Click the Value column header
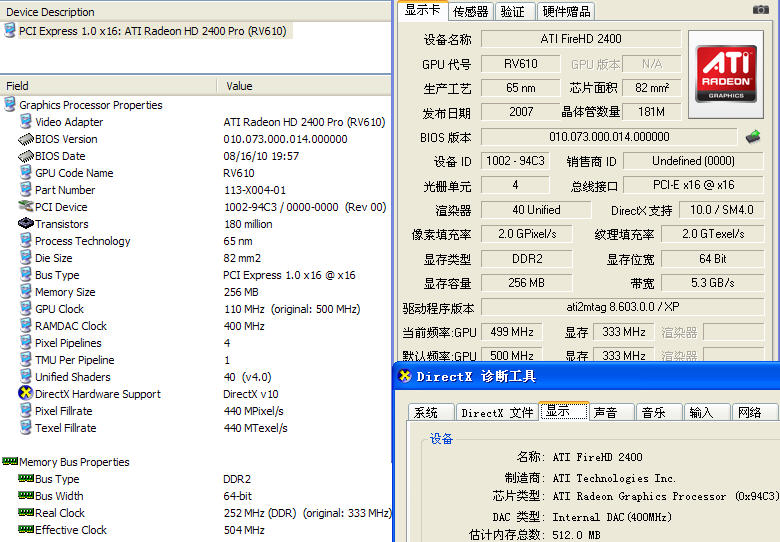 point(304,86)
